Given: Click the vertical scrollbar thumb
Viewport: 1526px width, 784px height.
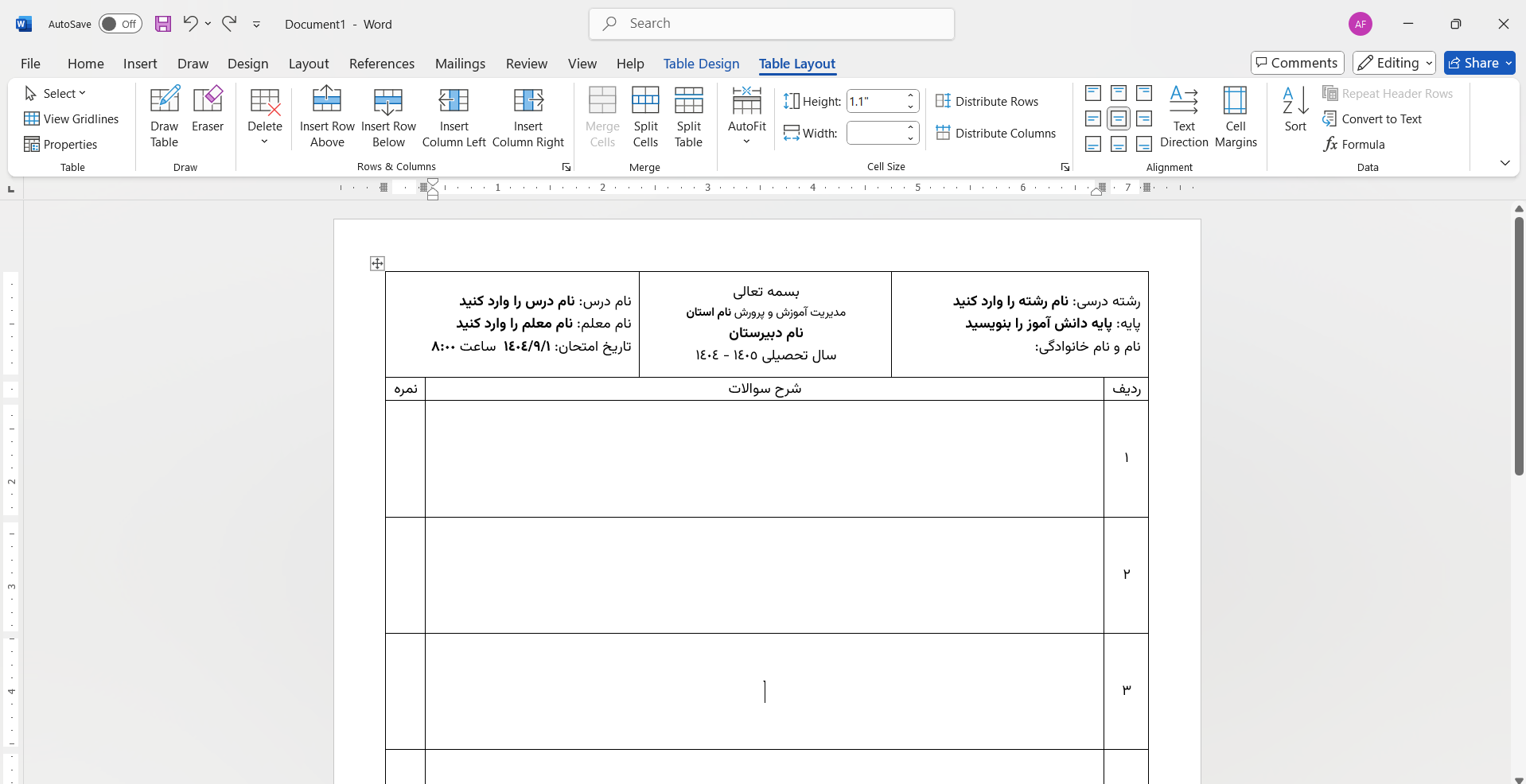Looking at the screenshot, I should pyautogui.click(x=1519, y=346).
